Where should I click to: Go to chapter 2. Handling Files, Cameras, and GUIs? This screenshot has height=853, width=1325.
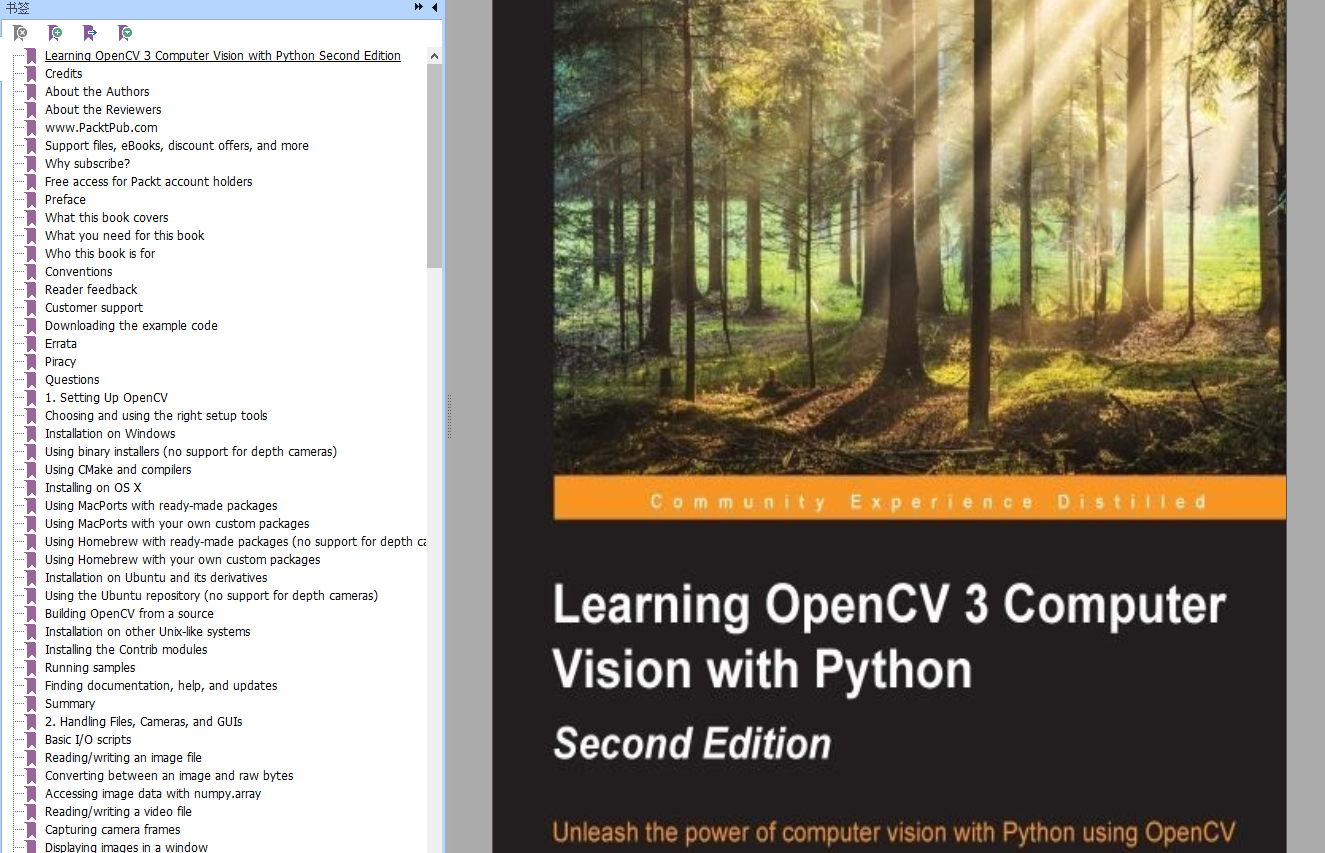click(x=143, y=722)
